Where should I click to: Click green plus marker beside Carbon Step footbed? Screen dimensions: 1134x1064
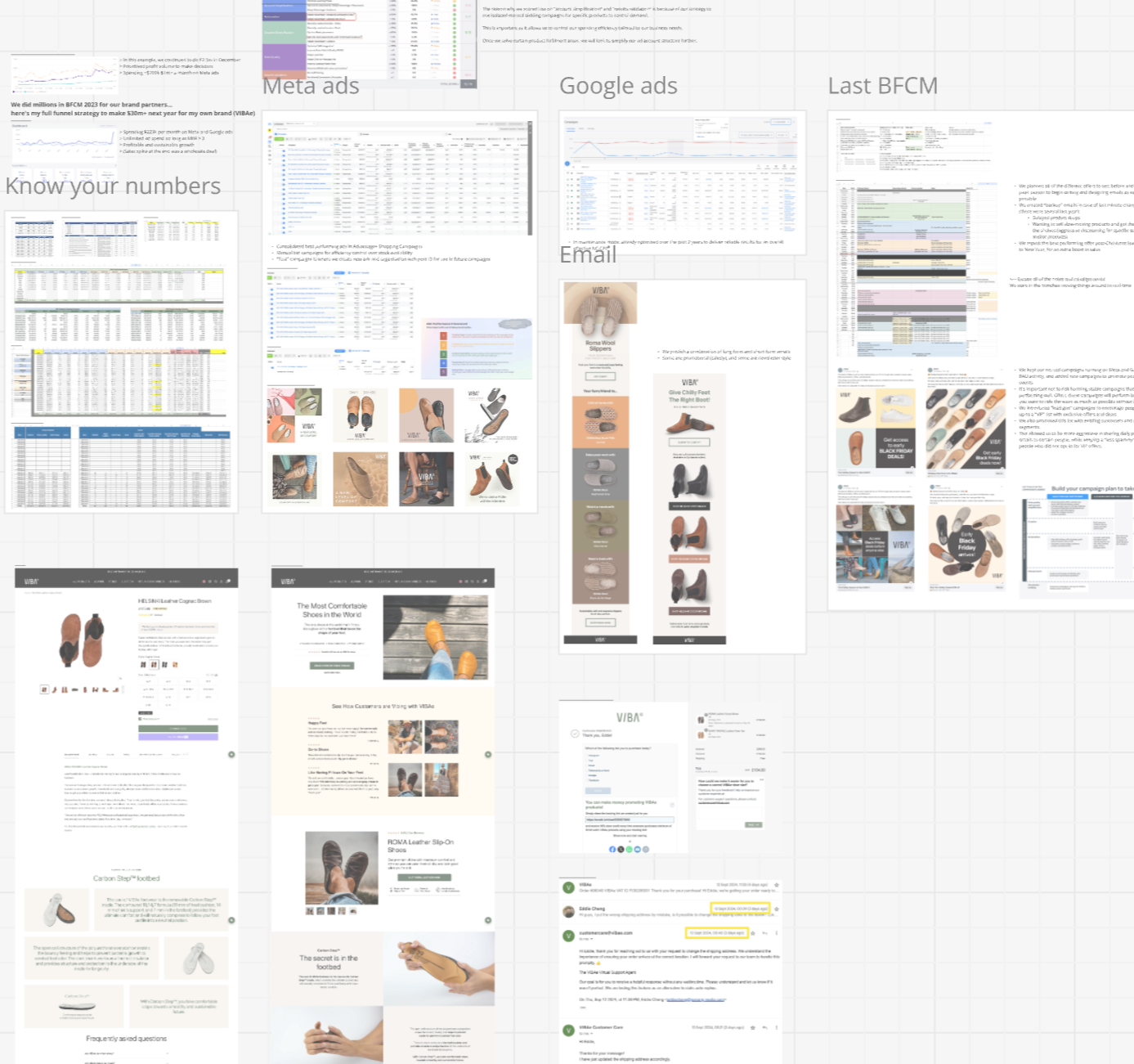click(231, 920)
